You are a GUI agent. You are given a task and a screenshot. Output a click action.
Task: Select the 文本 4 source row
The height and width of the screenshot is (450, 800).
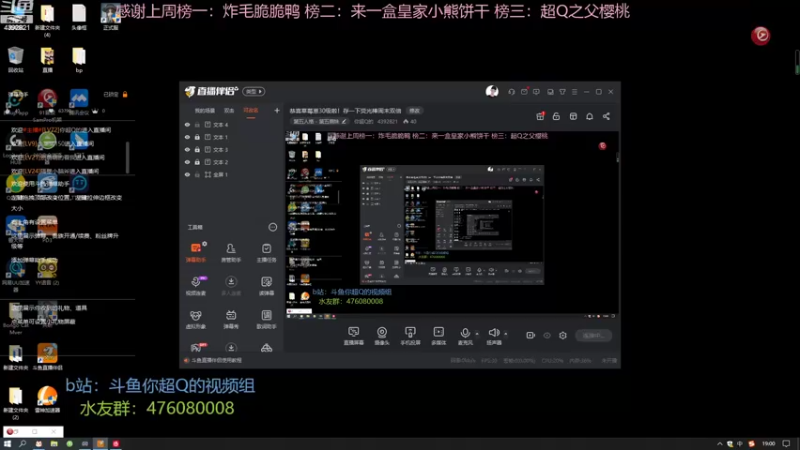(x=232, y=124)
